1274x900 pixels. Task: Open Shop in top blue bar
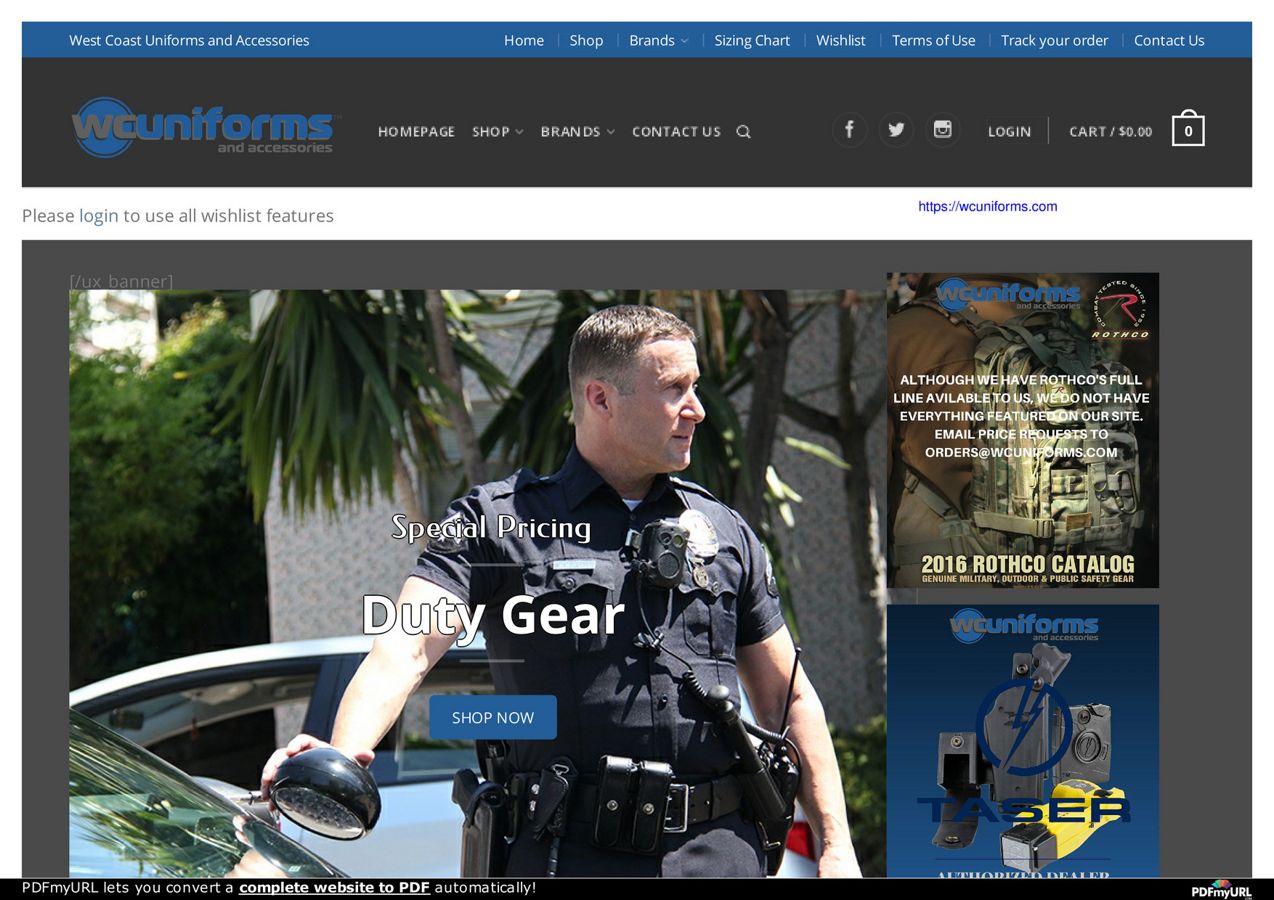(x=586, y=40)
